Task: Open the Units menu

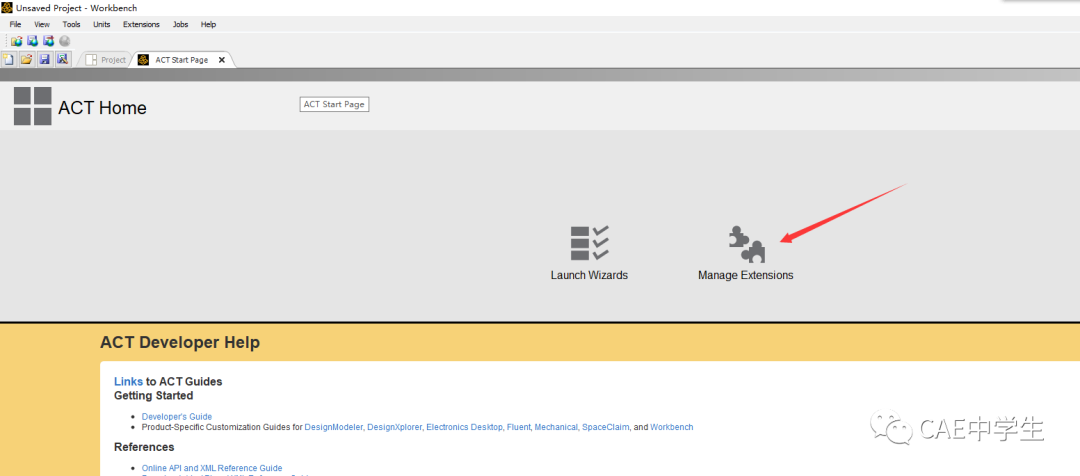Action: [102, 24]
